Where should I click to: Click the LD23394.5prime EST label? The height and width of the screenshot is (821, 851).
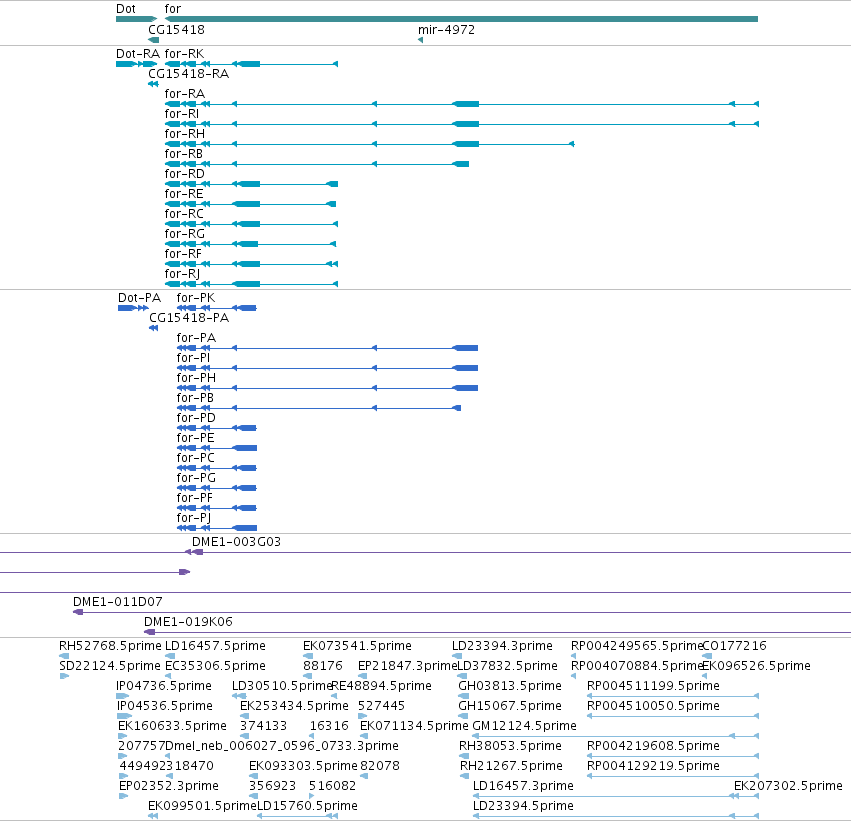tap(523, 807)
